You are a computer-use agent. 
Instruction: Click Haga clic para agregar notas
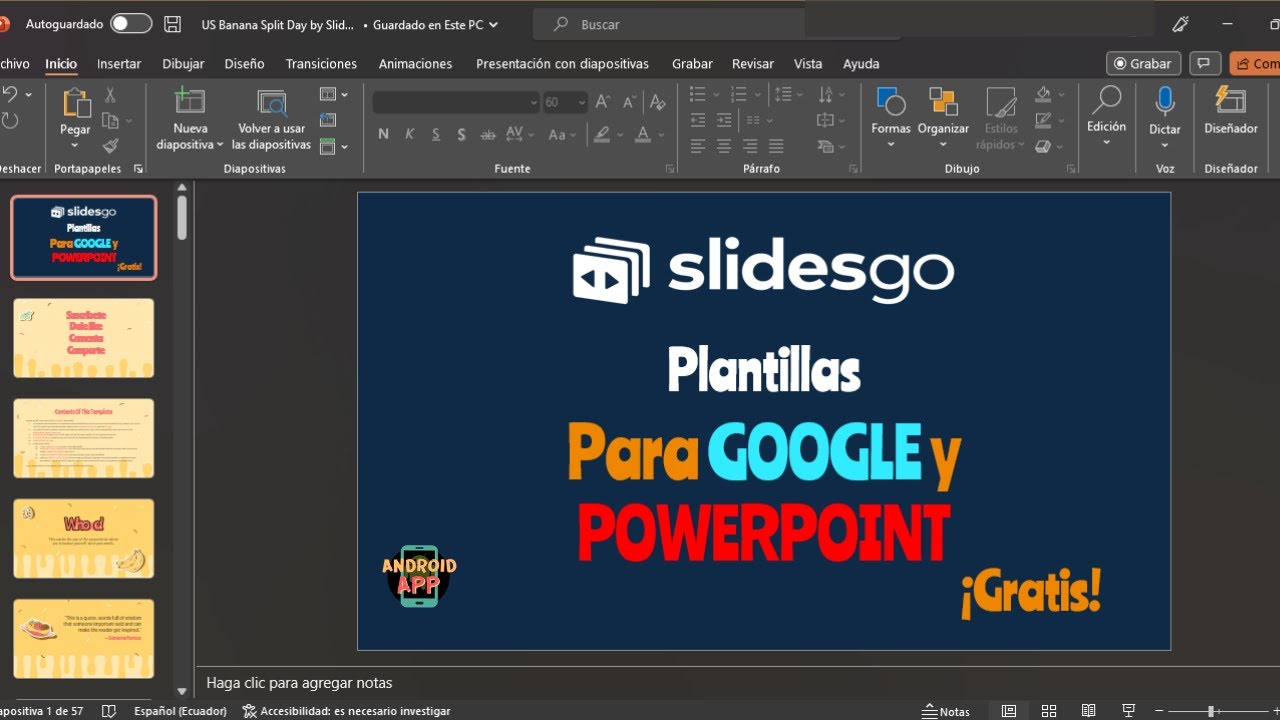click(299, 683)
